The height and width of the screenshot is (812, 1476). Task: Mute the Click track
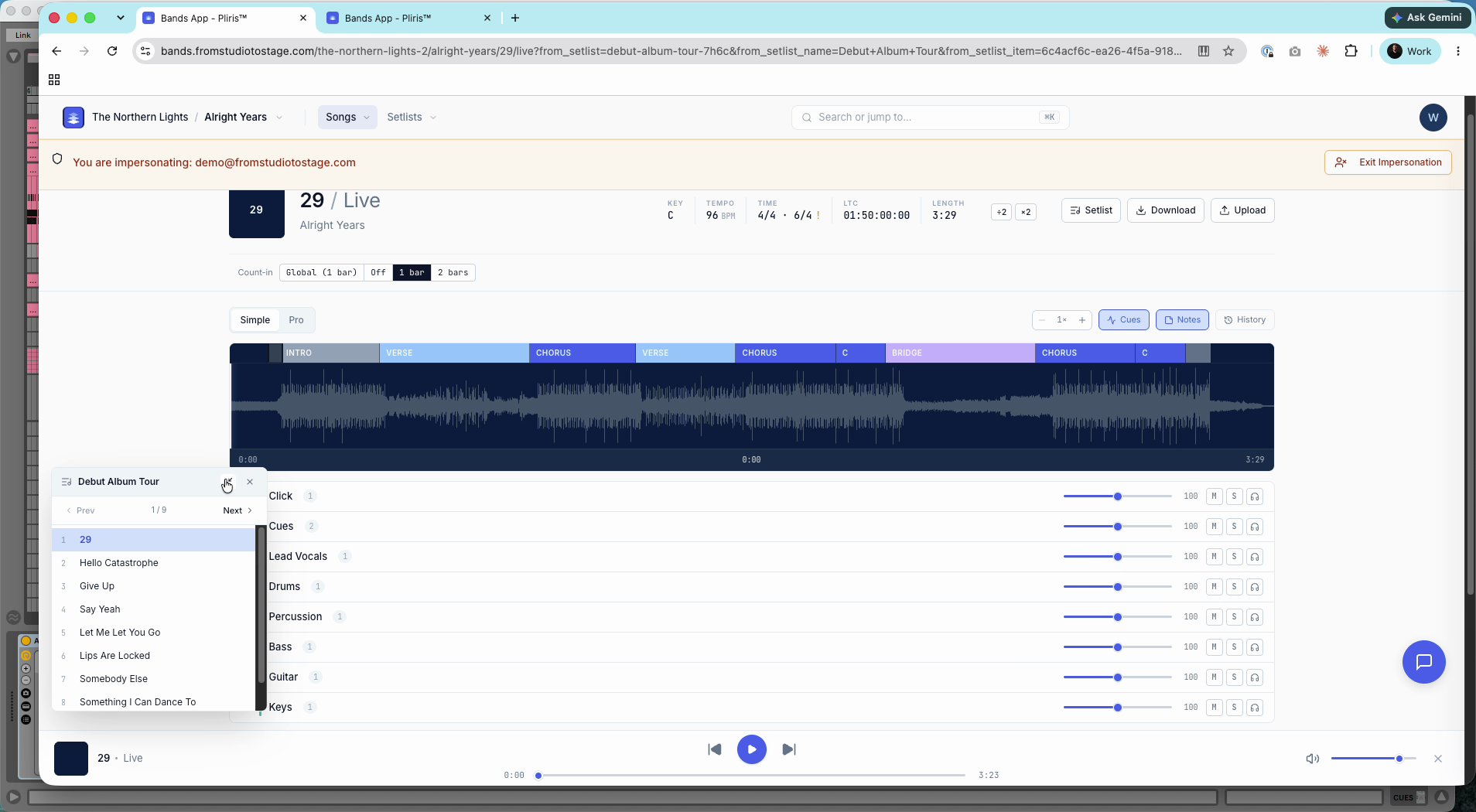click(x=1215, y=496)
